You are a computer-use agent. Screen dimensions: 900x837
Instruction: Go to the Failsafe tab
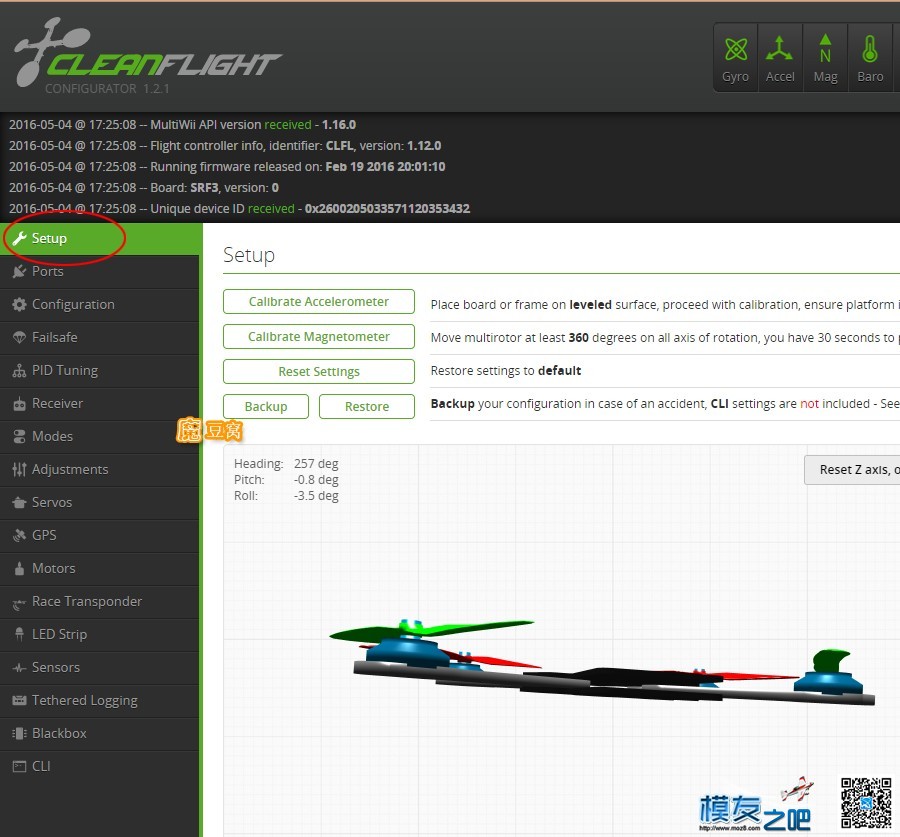(100, 338)
